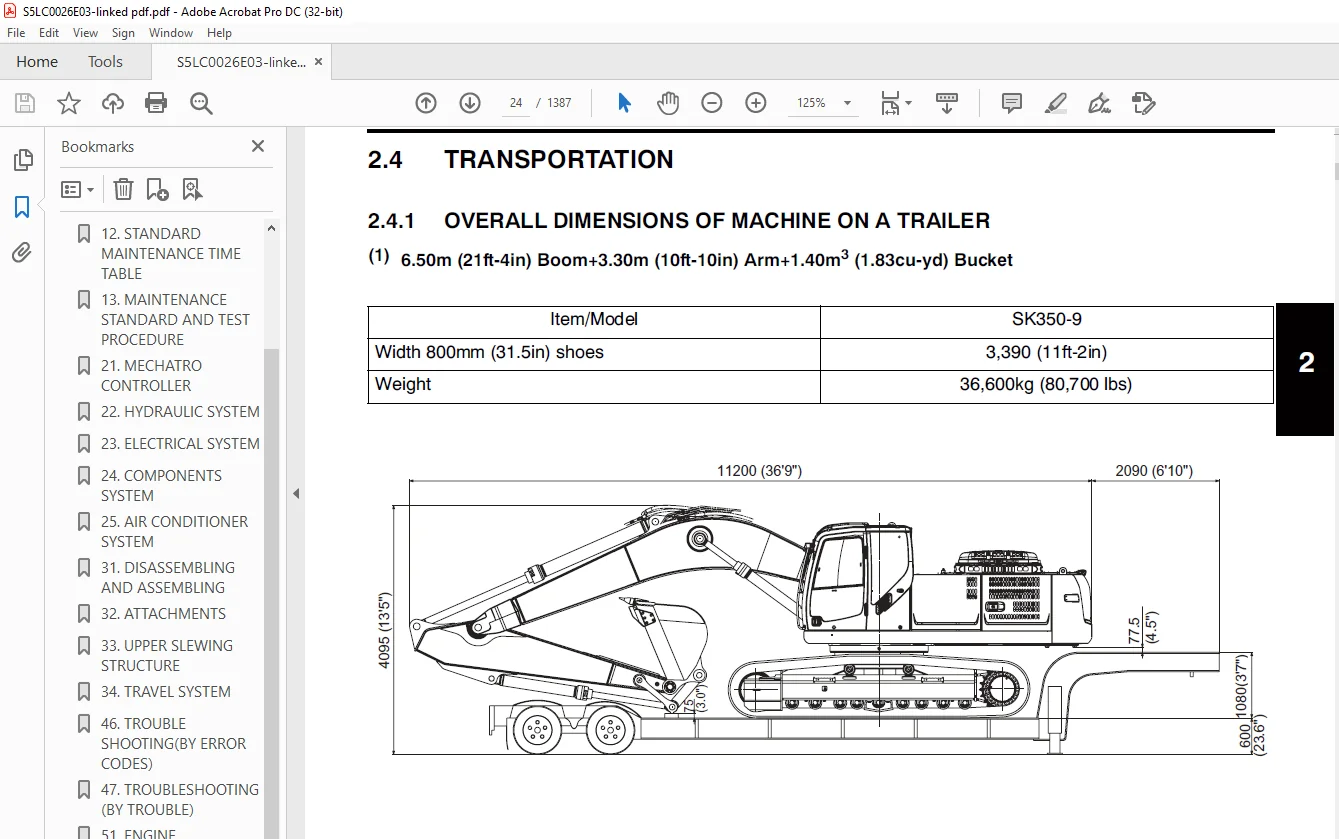
Task: Add the file to starred favorites
Action: pyautogui.click(x=69, y=103)
